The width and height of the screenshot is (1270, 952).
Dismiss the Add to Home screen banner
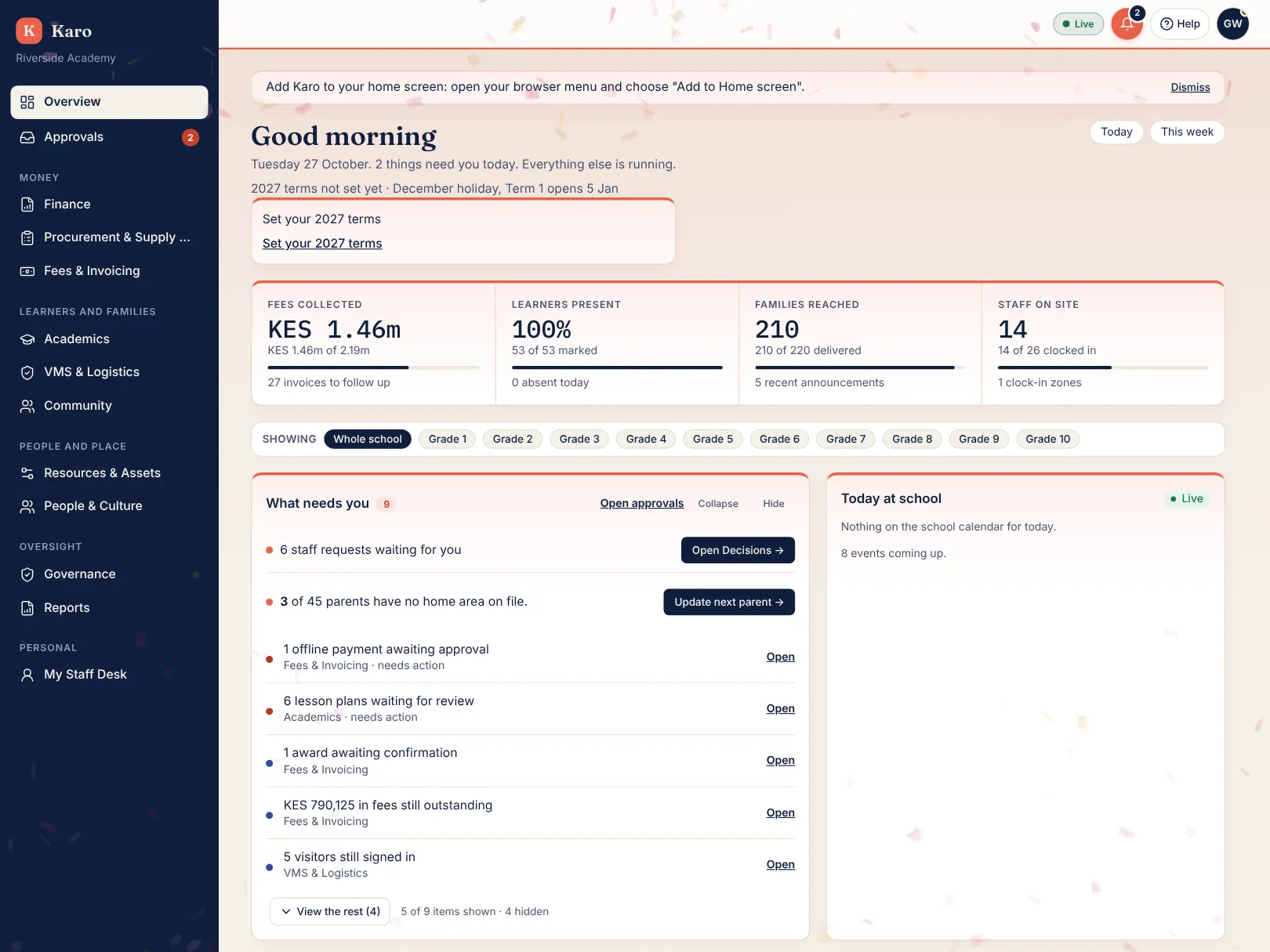[x=1190, y=87]
